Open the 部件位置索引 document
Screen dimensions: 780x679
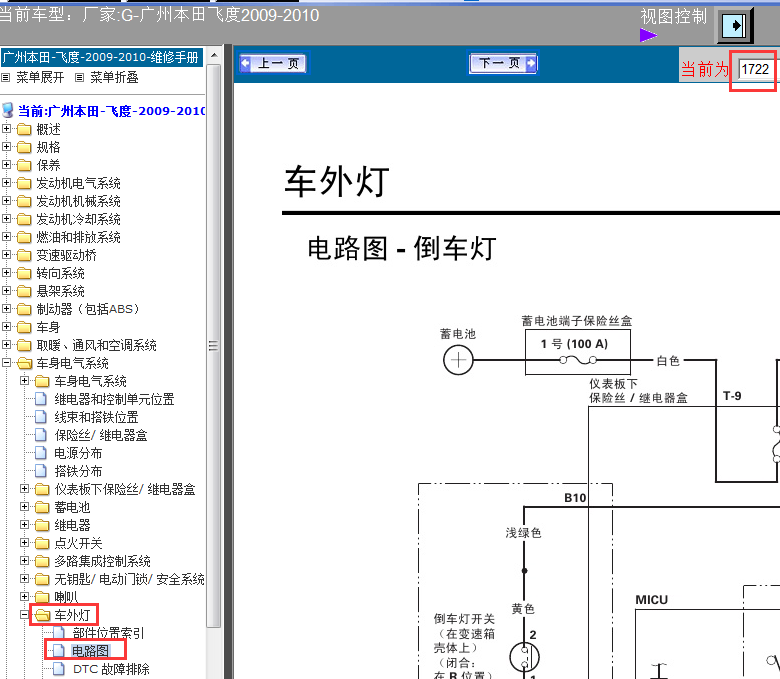pyautogui.click(x=108, y=633)
